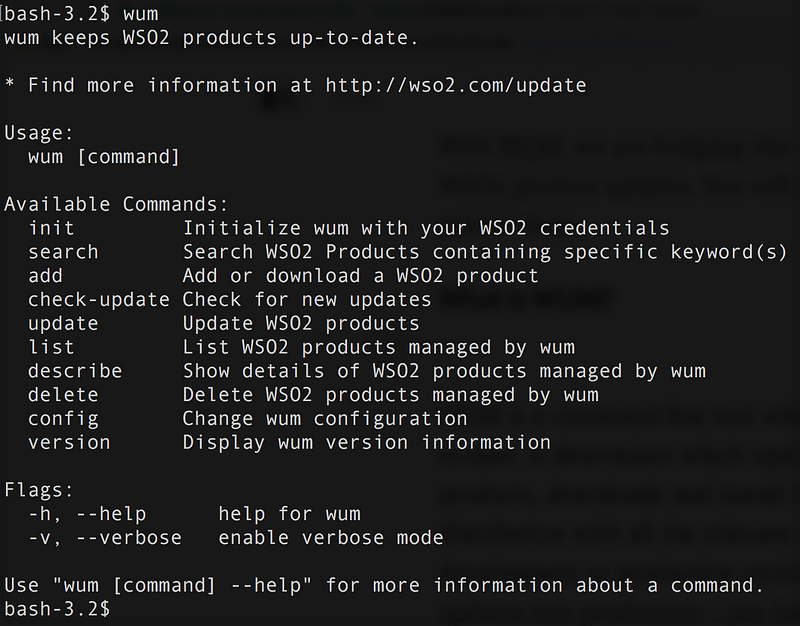Click the 'config' command name
The width and height of the screenshot is (800, 626).
(x=63, y=418)
